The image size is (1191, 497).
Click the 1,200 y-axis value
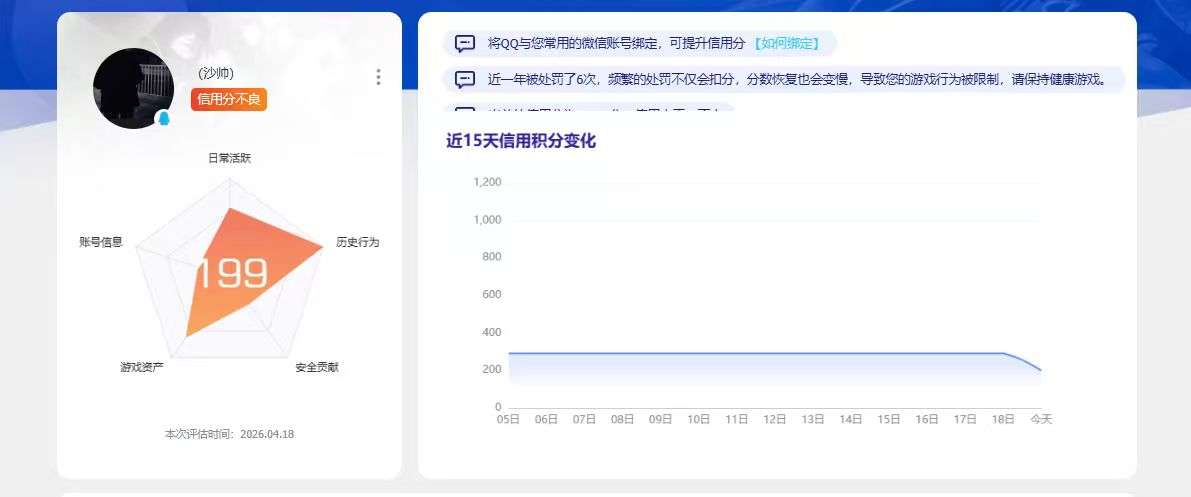(488, 182)
